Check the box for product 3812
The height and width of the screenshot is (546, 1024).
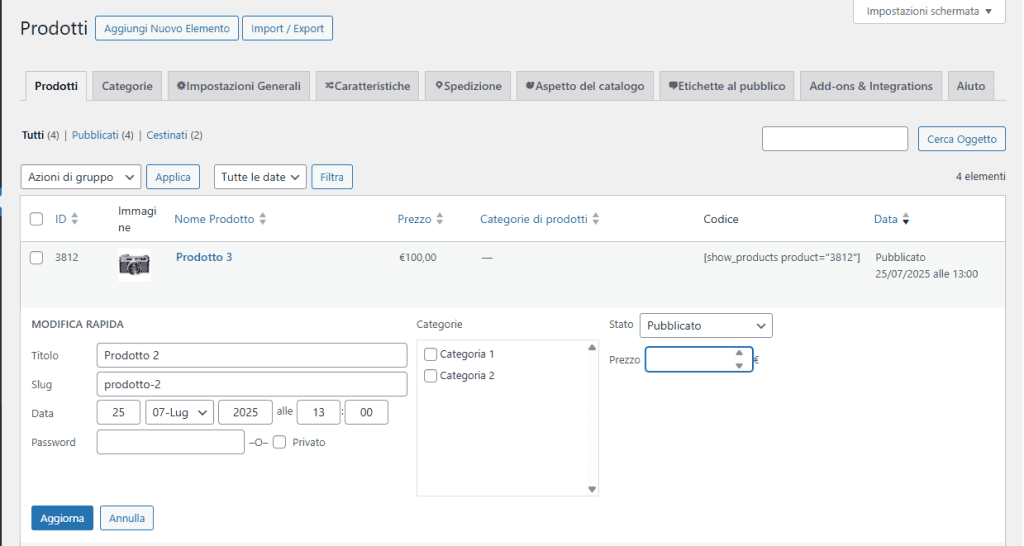(37, 257)
